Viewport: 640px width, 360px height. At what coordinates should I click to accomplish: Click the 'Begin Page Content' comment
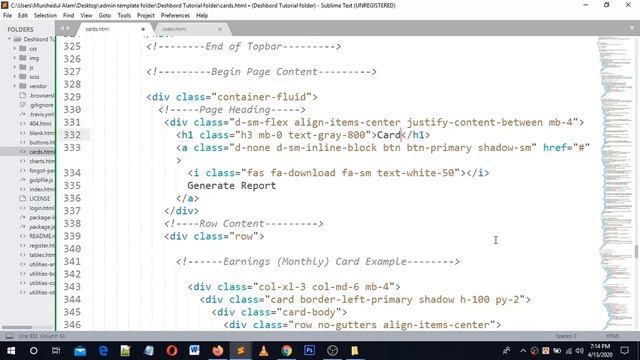[x=261, y=72]
